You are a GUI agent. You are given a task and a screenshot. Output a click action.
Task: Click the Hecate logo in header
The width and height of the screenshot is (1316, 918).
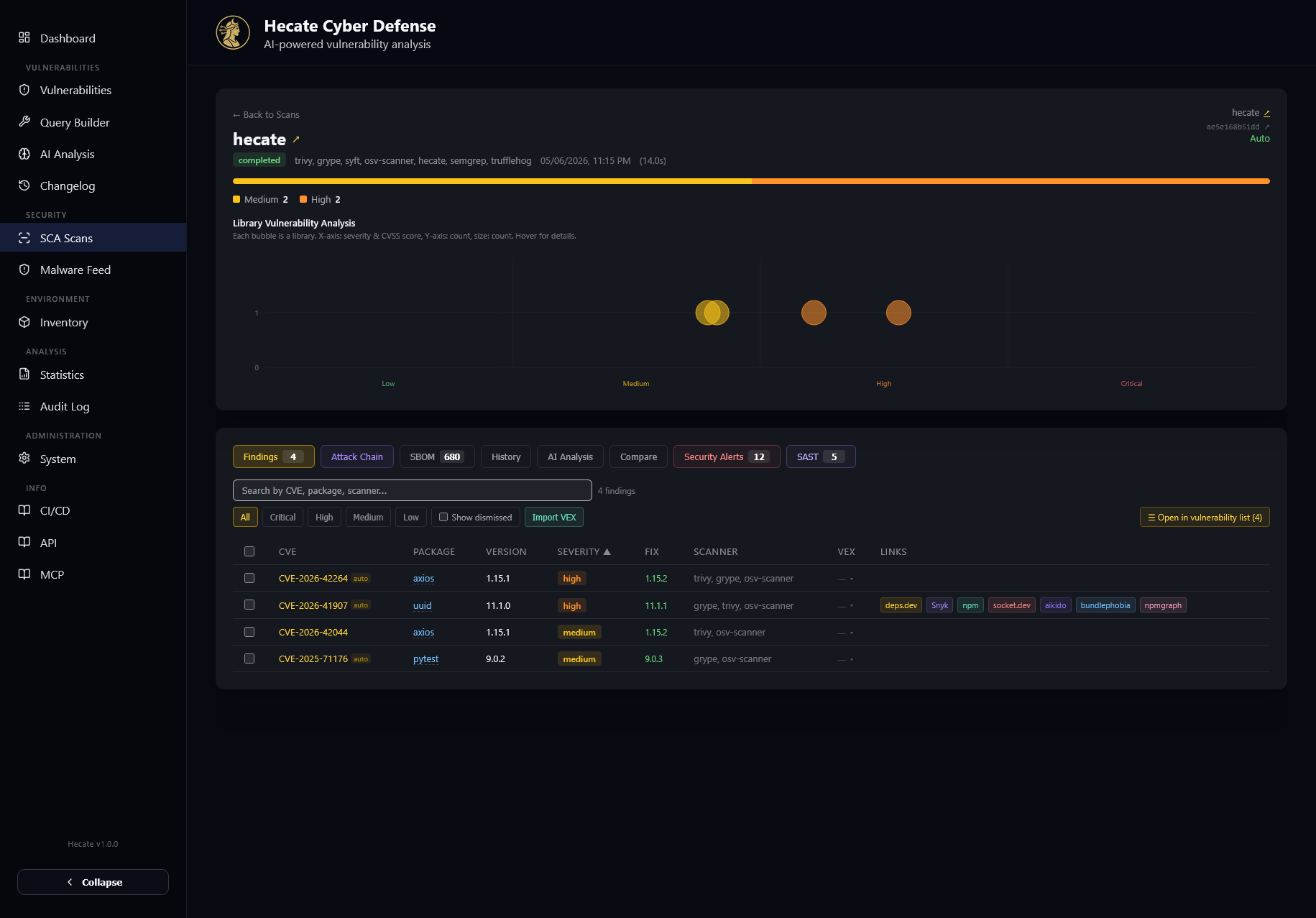coord(233,32)
